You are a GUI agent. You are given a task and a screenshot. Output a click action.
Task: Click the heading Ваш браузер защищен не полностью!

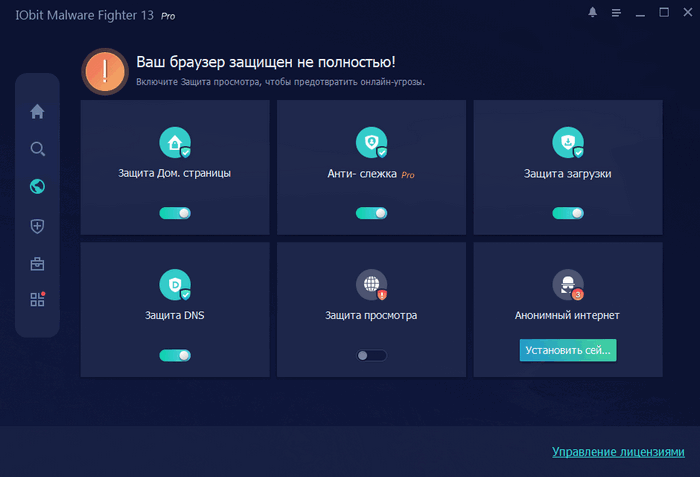tap(266, 62)
